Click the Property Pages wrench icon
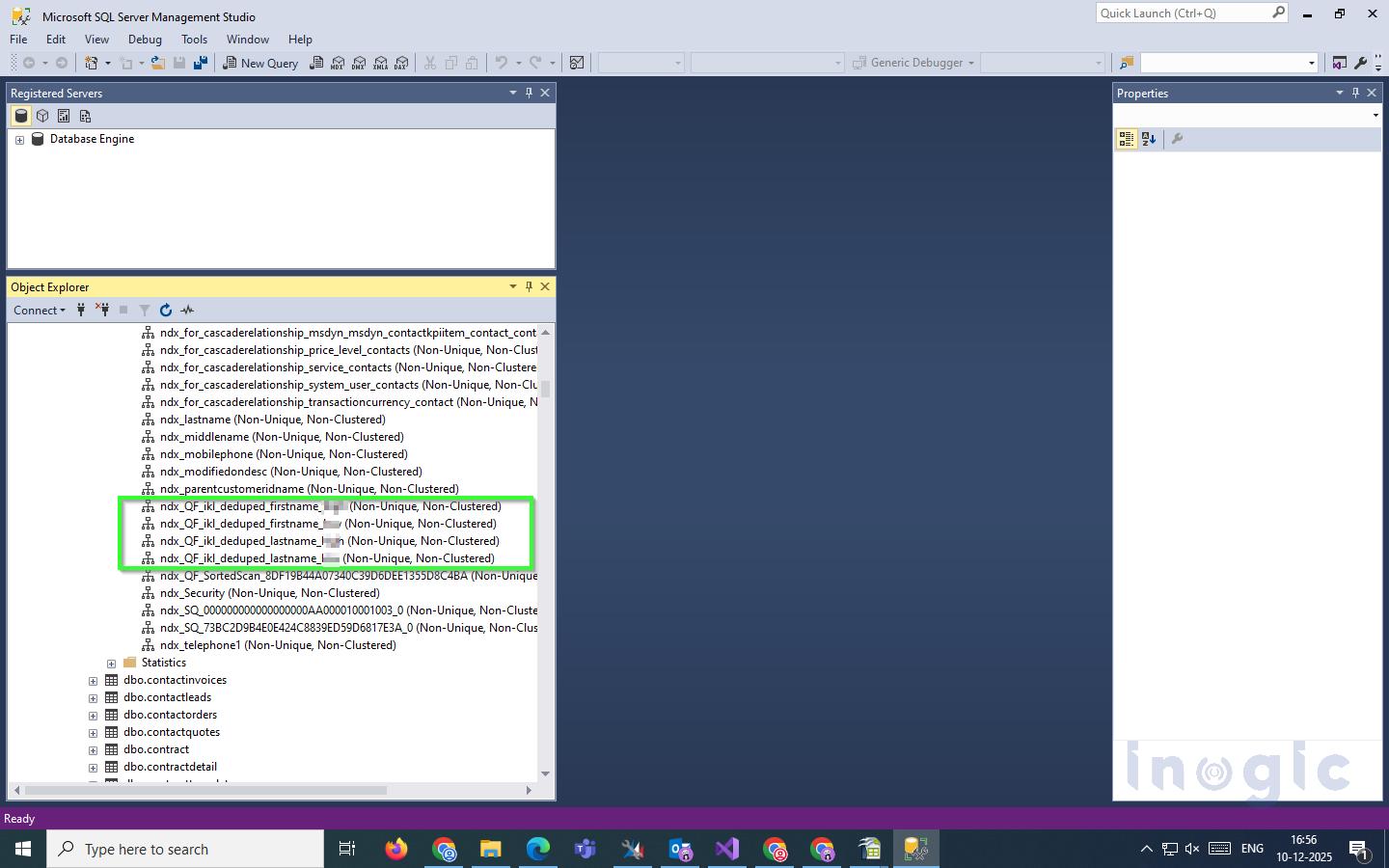 coord(1177,139)
